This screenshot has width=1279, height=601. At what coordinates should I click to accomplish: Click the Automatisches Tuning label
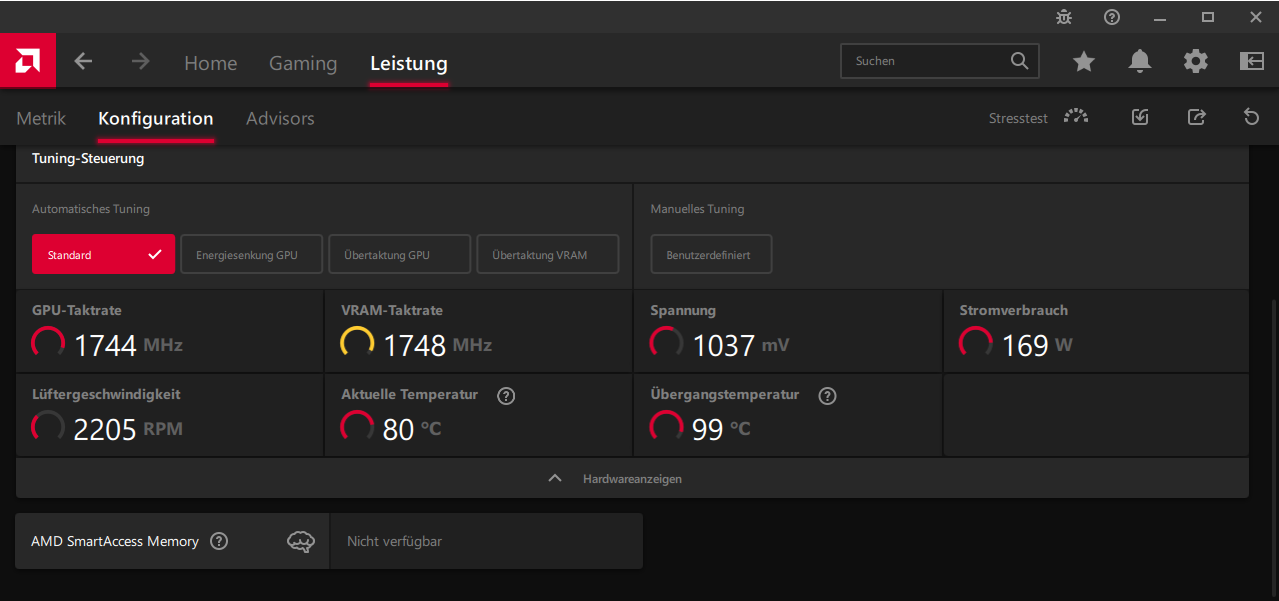(x=91, y=209)
